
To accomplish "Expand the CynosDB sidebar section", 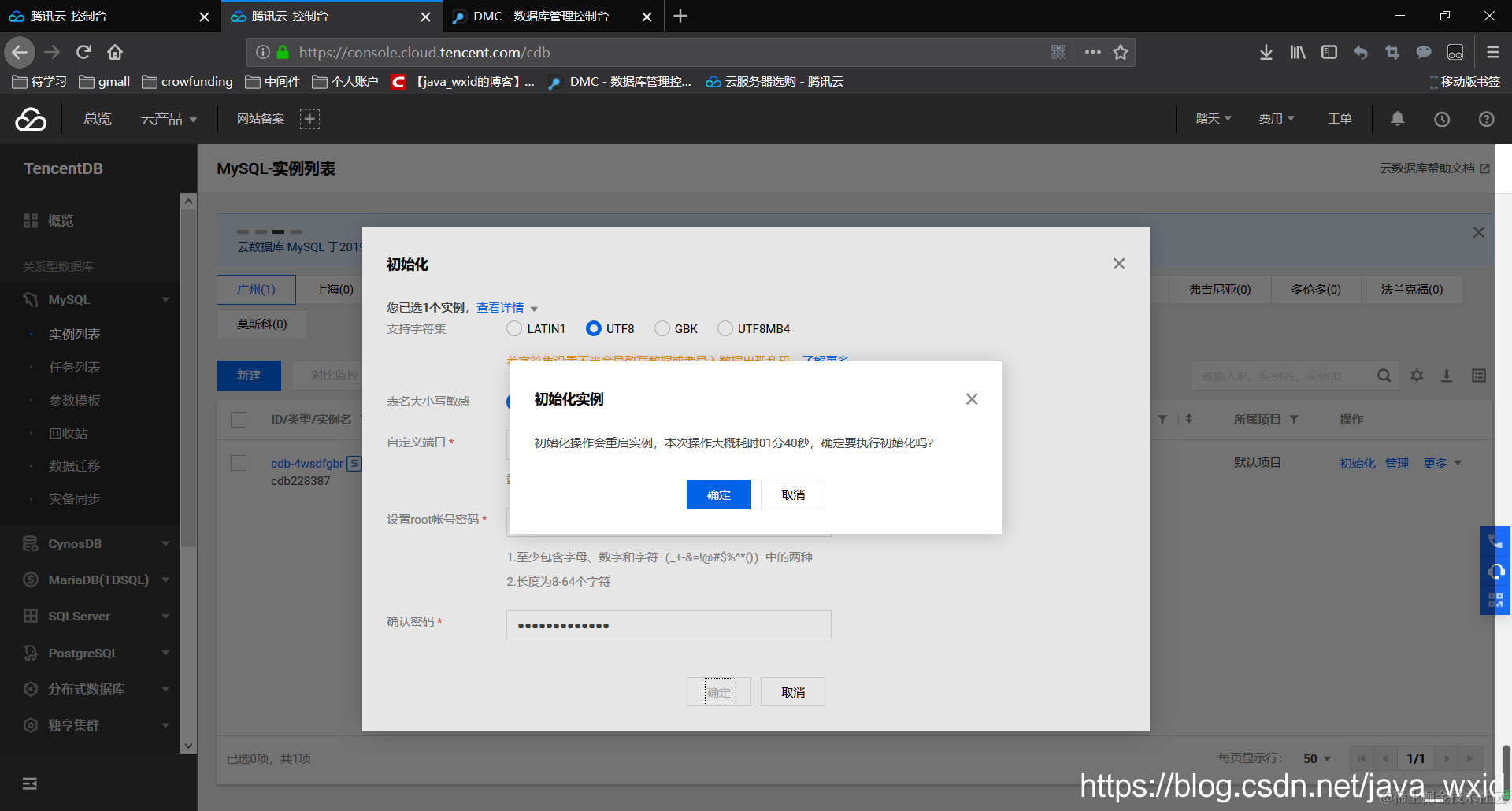I will pyautogui.click(x=165, y=544).
